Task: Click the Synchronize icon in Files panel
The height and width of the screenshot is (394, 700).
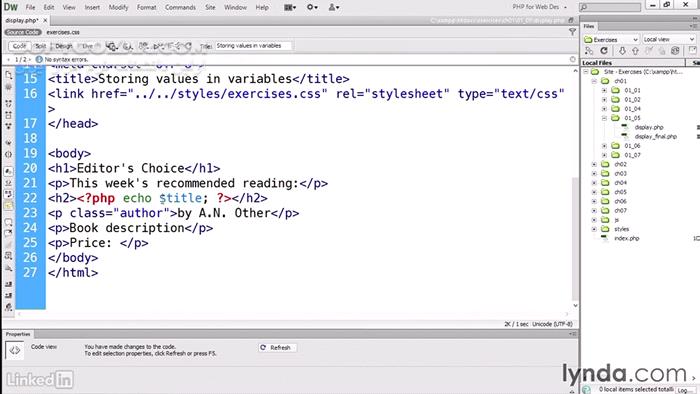Action: coord(675,51)
